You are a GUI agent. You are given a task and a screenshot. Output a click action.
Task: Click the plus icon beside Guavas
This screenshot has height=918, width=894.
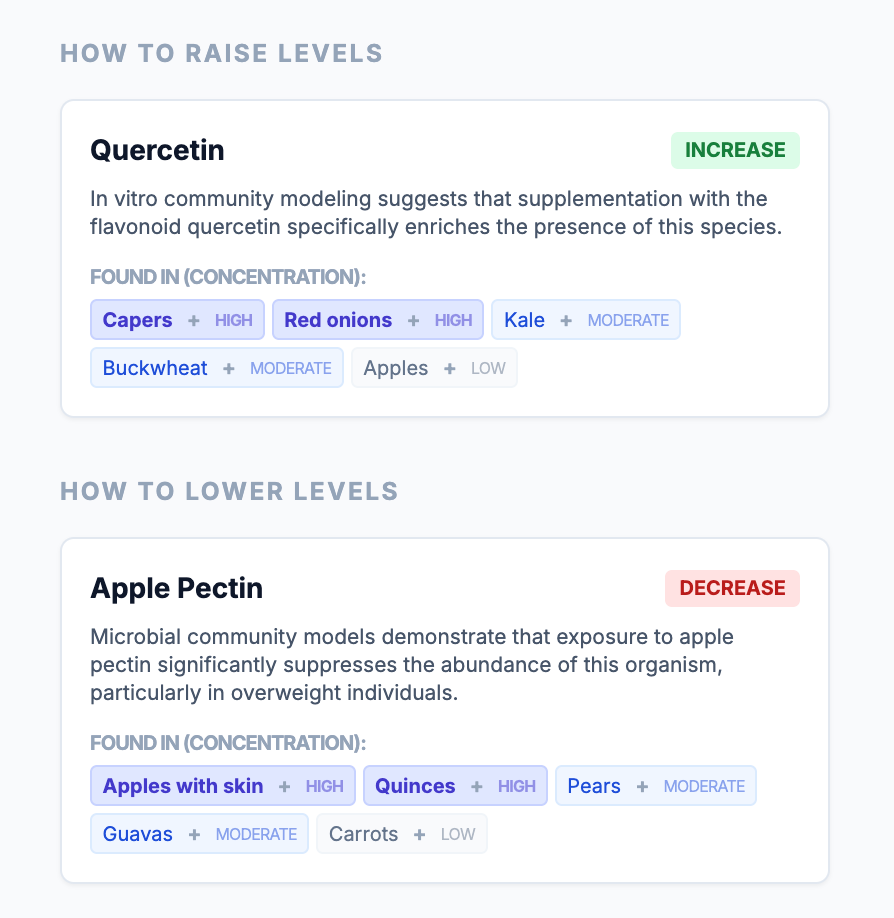click(x=194, y=835)
